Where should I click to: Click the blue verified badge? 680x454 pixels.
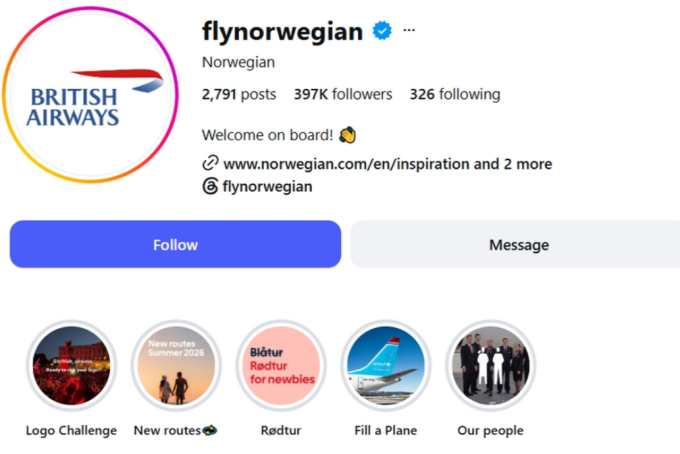pos(382,30)
